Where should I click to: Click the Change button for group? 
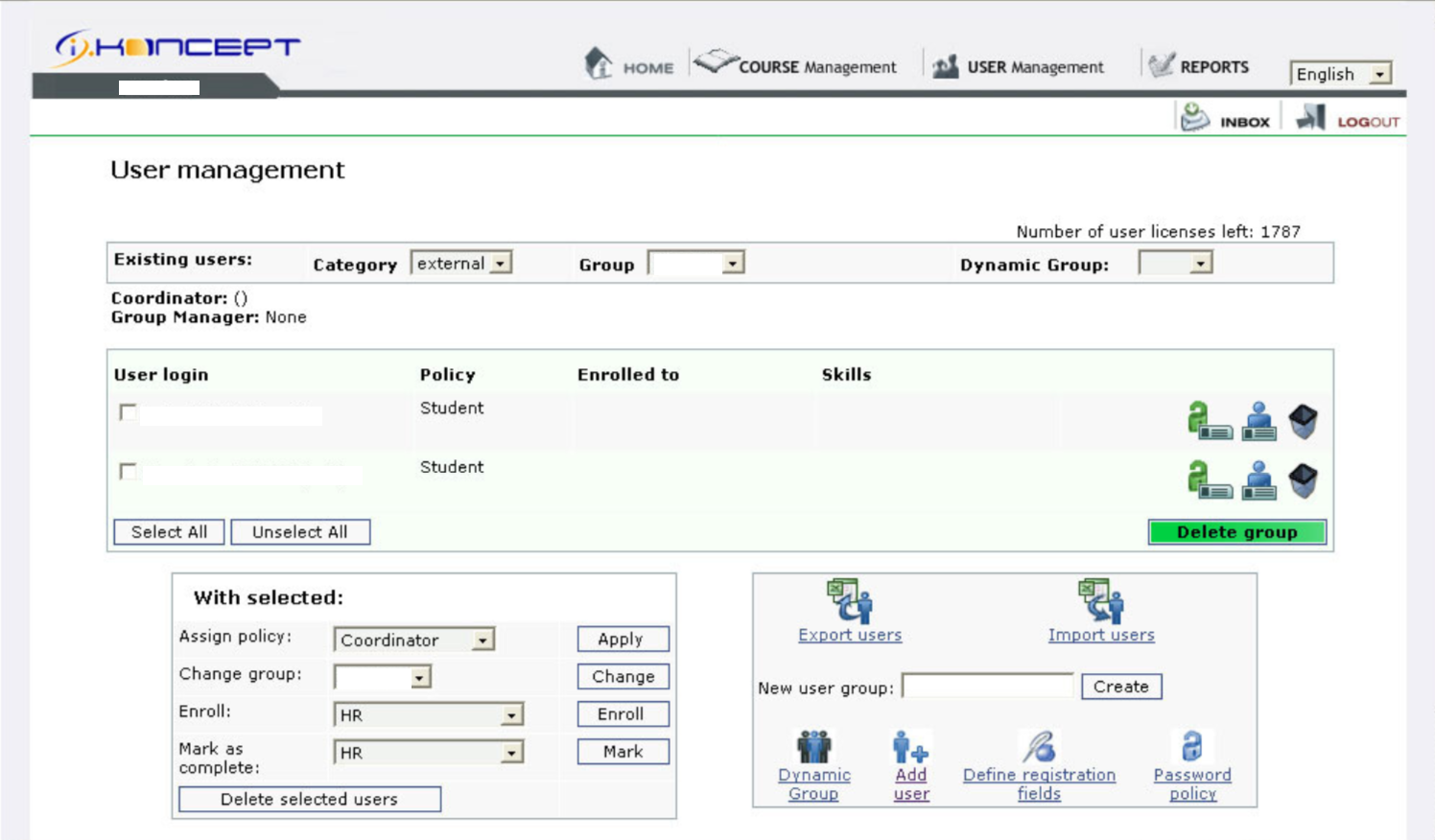(623, 676)
